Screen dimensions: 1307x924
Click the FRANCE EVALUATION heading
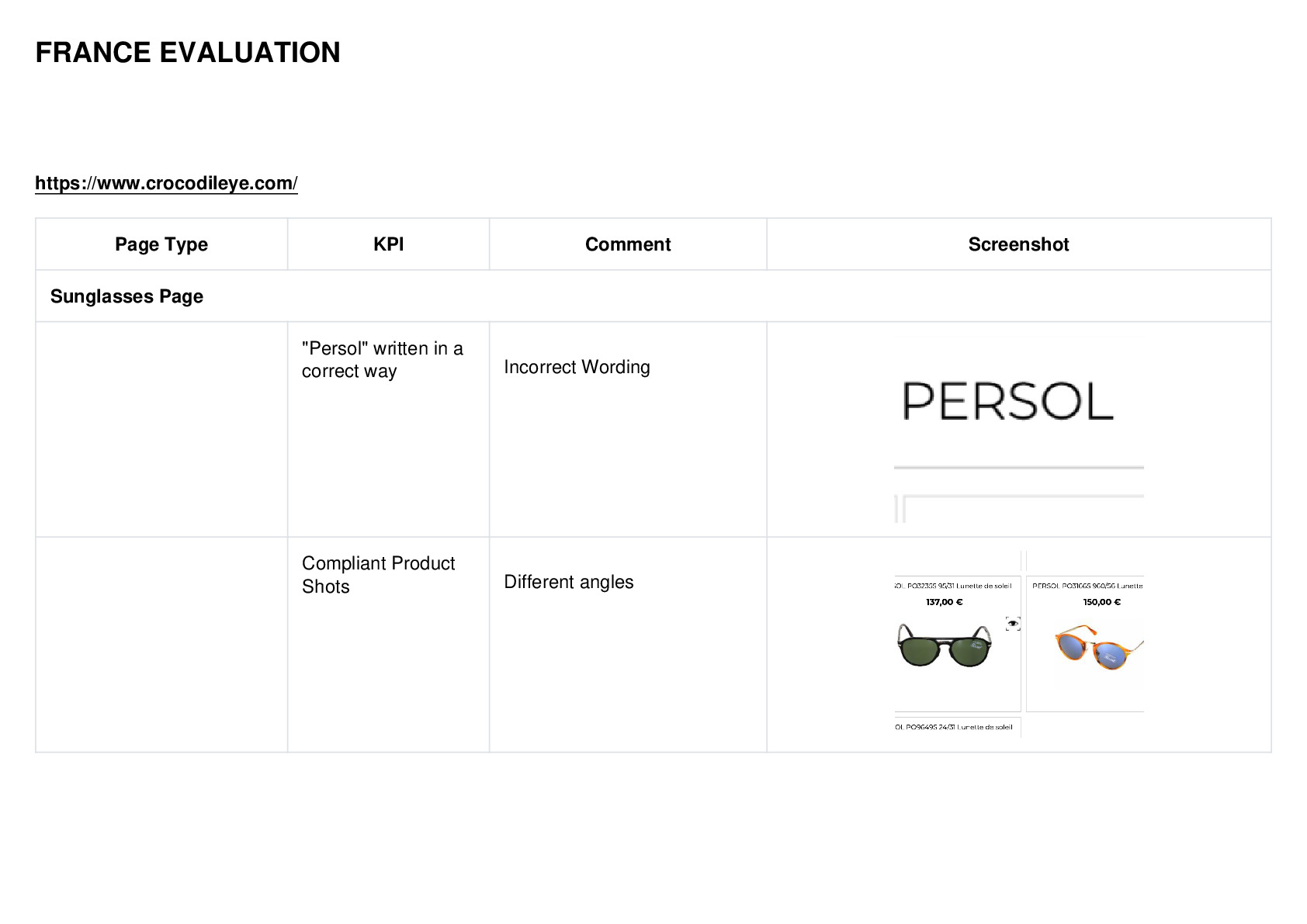click(x=188, y=53)
